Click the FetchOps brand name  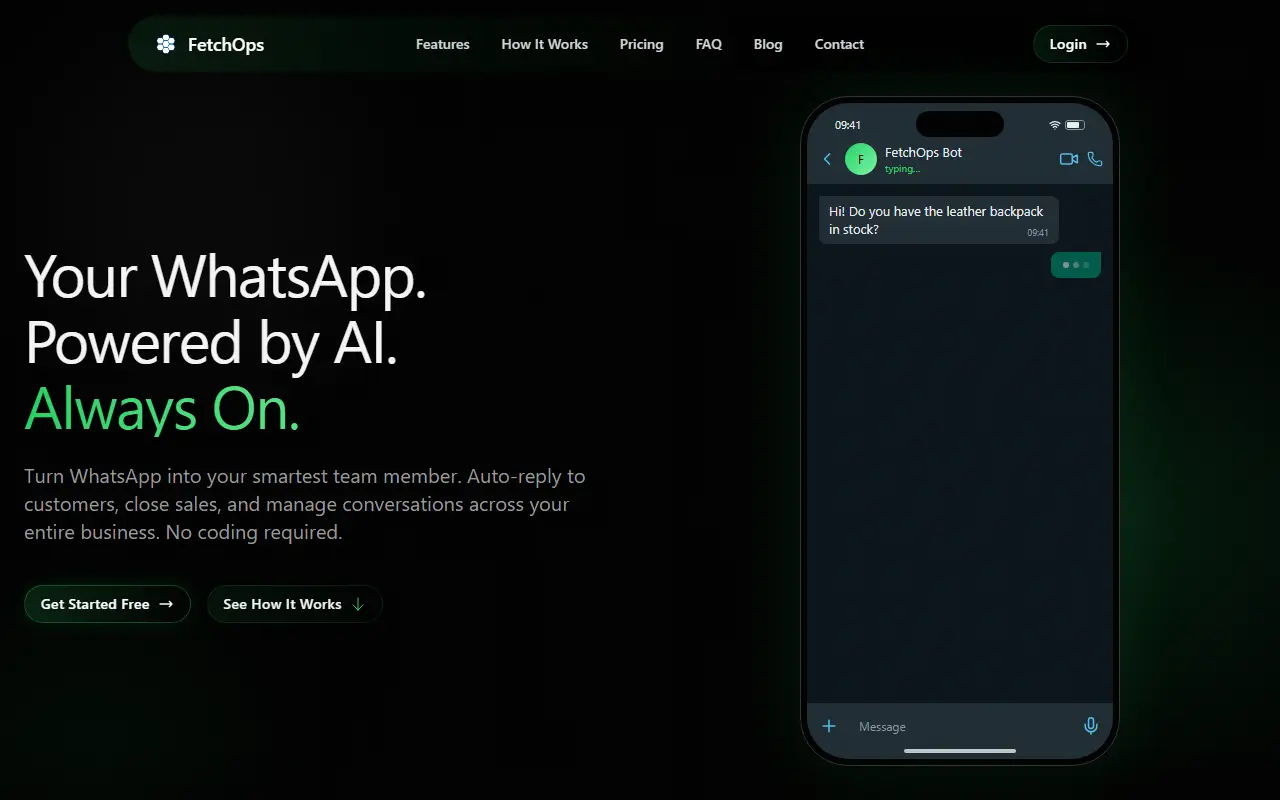click(x=226, y=44)
